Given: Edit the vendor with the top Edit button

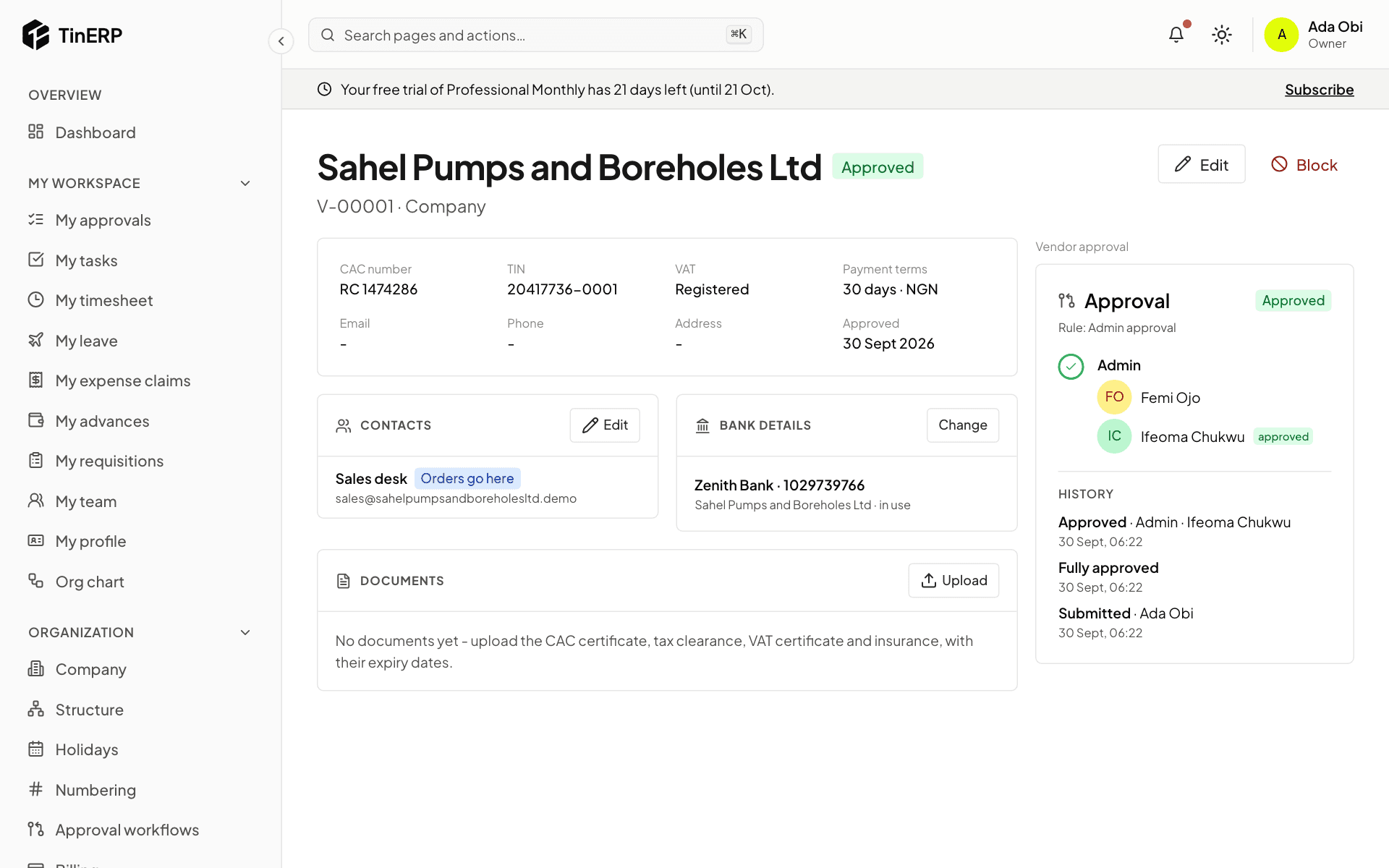Looking at the screenshot, I should 1201,164.
